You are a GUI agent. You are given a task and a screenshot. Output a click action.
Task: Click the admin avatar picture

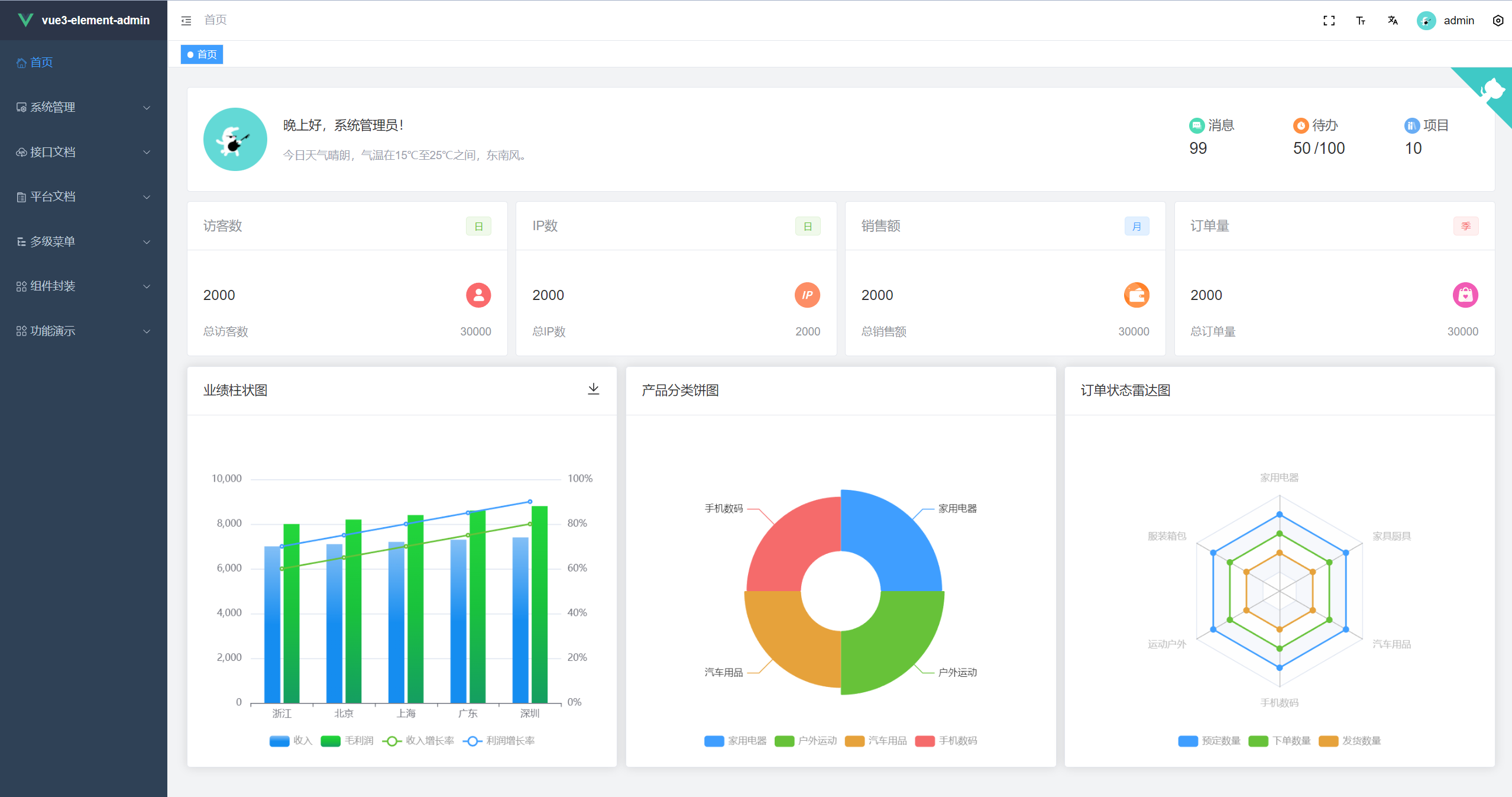[x=1426, y=21]
